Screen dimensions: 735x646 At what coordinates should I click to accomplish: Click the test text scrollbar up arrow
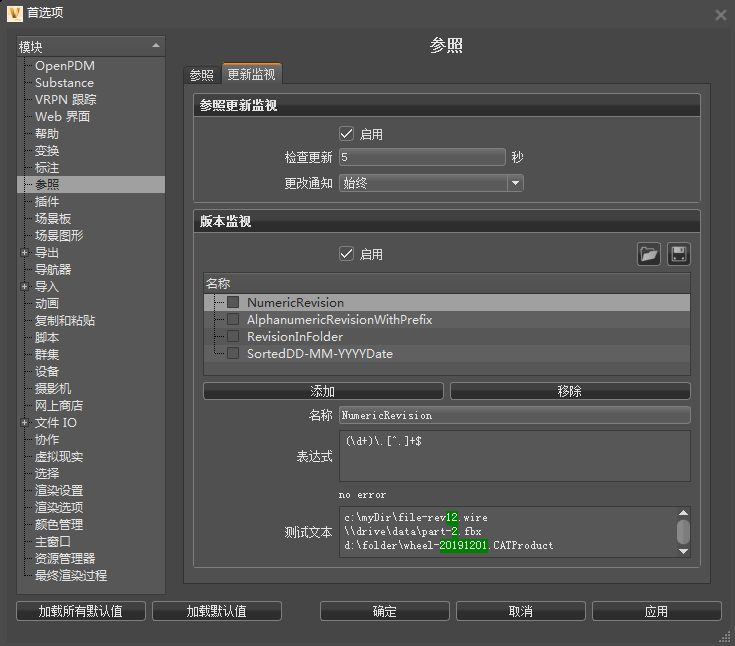(x=683, y=512)
